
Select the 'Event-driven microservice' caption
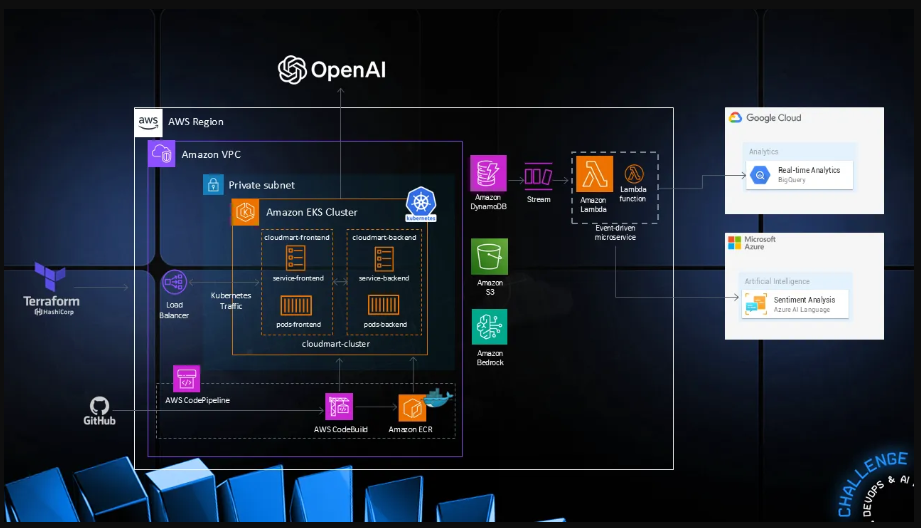pyautogui.click(x=615, y=233)
